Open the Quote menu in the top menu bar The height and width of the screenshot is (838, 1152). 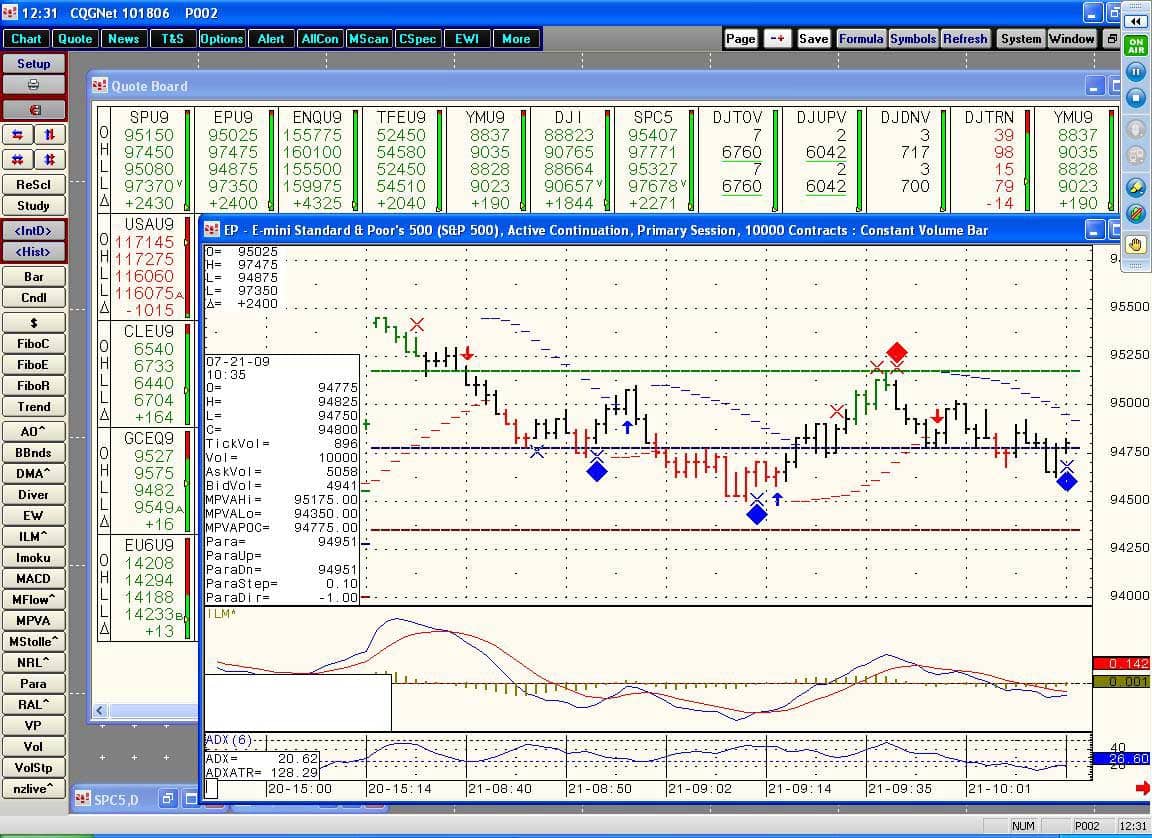(75, 38)
